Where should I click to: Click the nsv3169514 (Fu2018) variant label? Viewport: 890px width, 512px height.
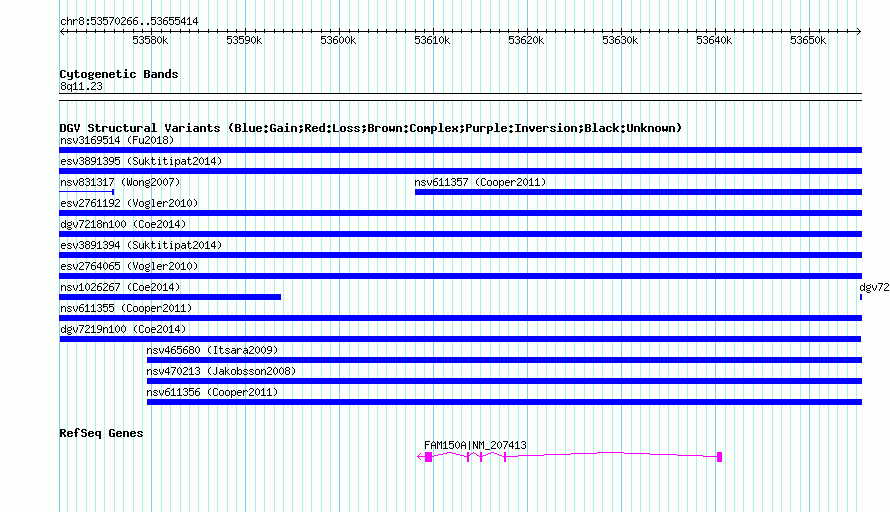coord(117,140)
